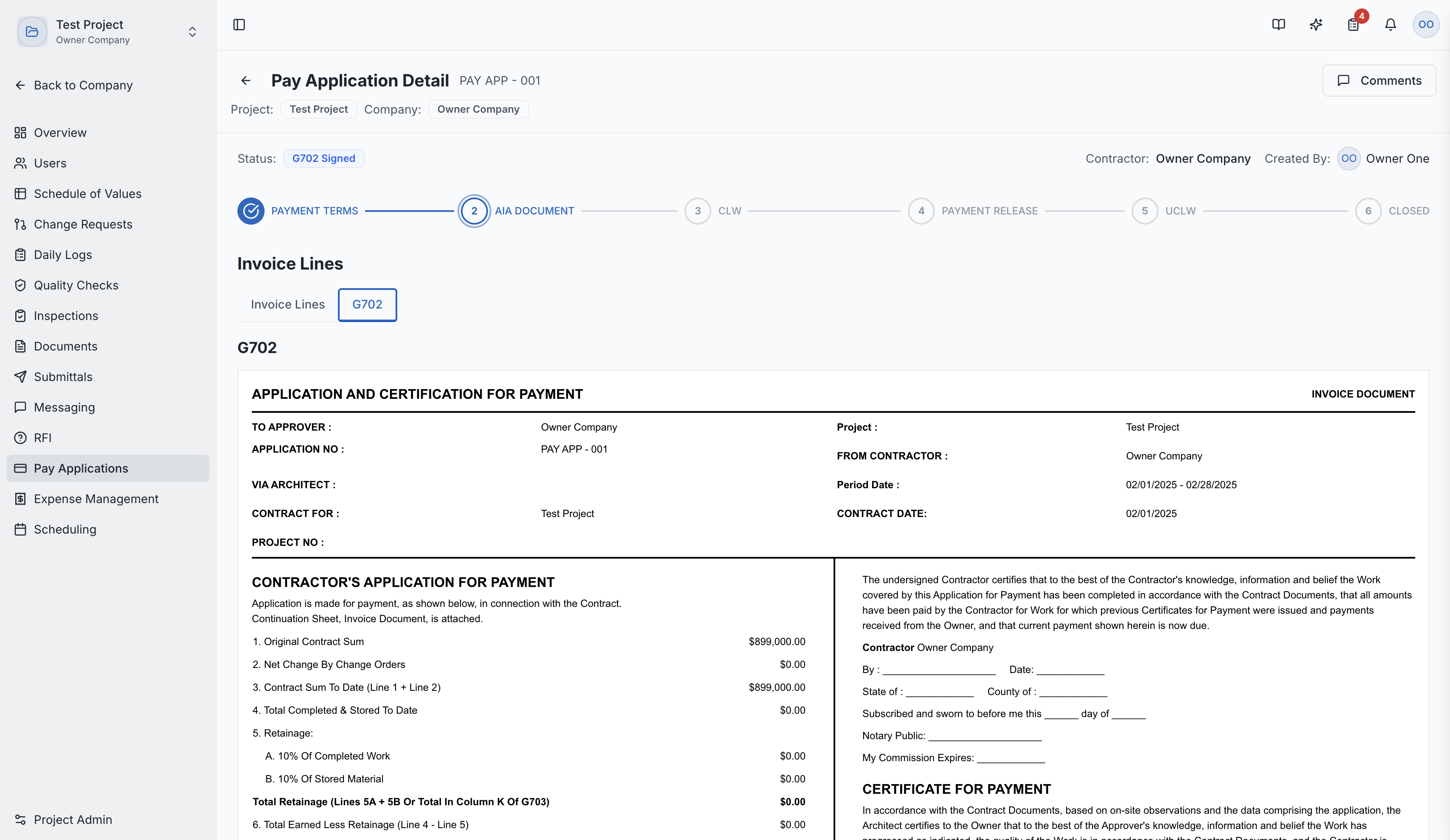Open the documentation book icon
1450x840 pixels.
[1279, 25]
